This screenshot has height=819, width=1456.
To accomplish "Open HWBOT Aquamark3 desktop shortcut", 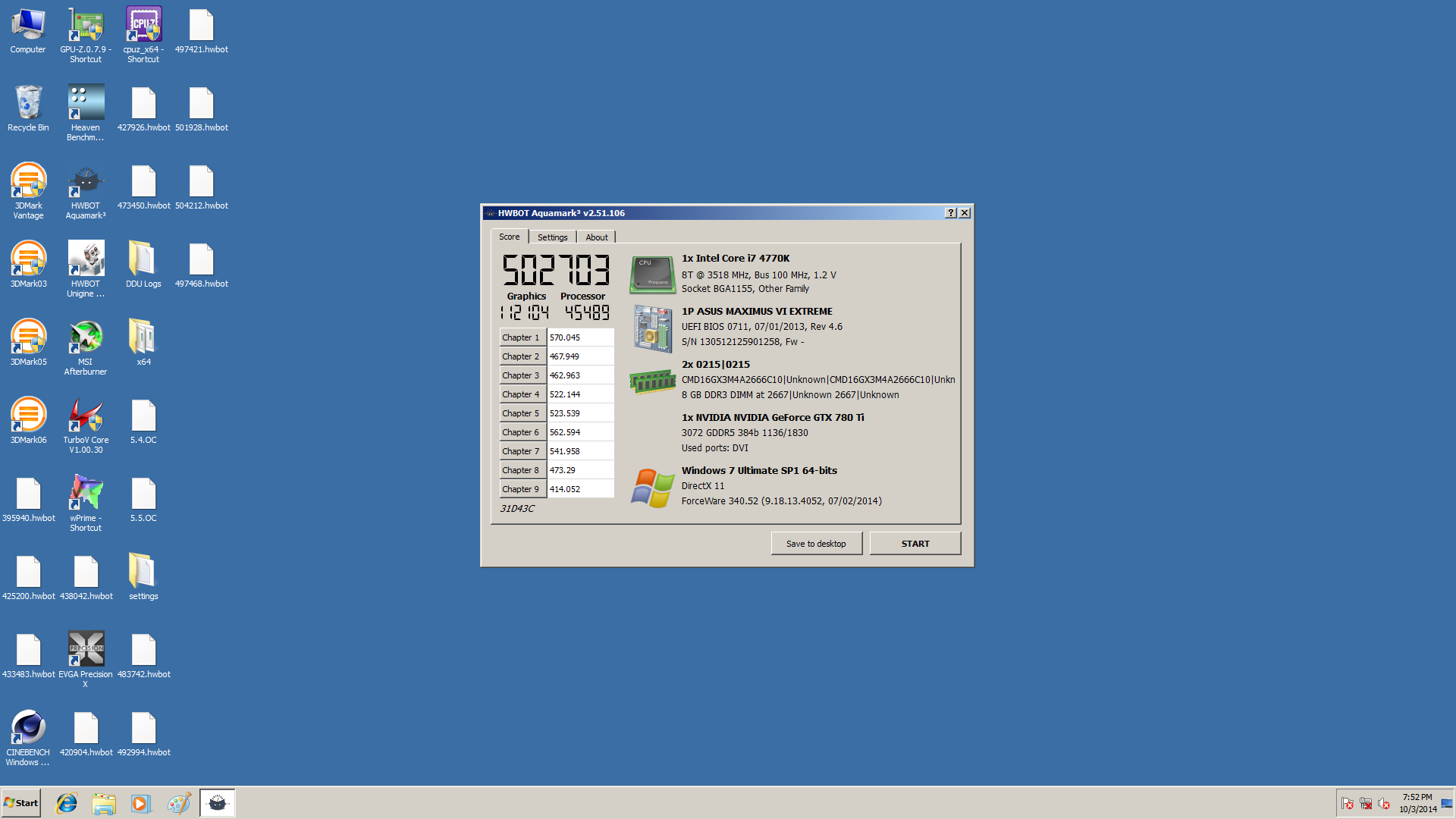I will (86, 192).
